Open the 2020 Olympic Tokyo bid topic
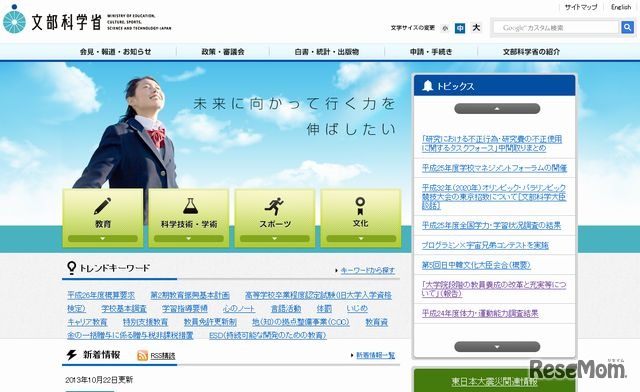Viewport: 640px width, 392px height. [x=494, y=197]
